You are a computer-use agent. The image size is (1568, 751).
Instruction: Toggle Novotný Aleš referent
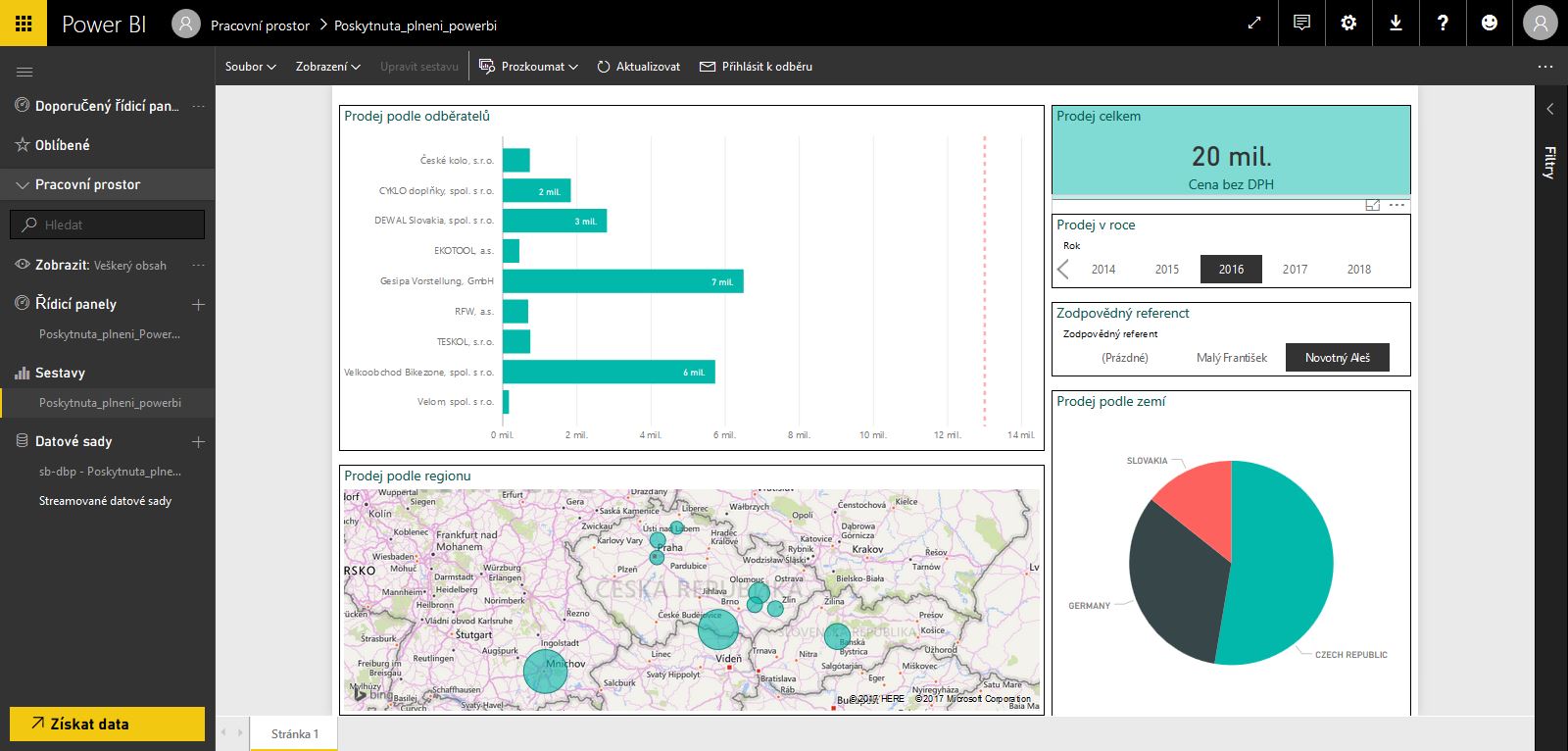(x=1338, y=358)
